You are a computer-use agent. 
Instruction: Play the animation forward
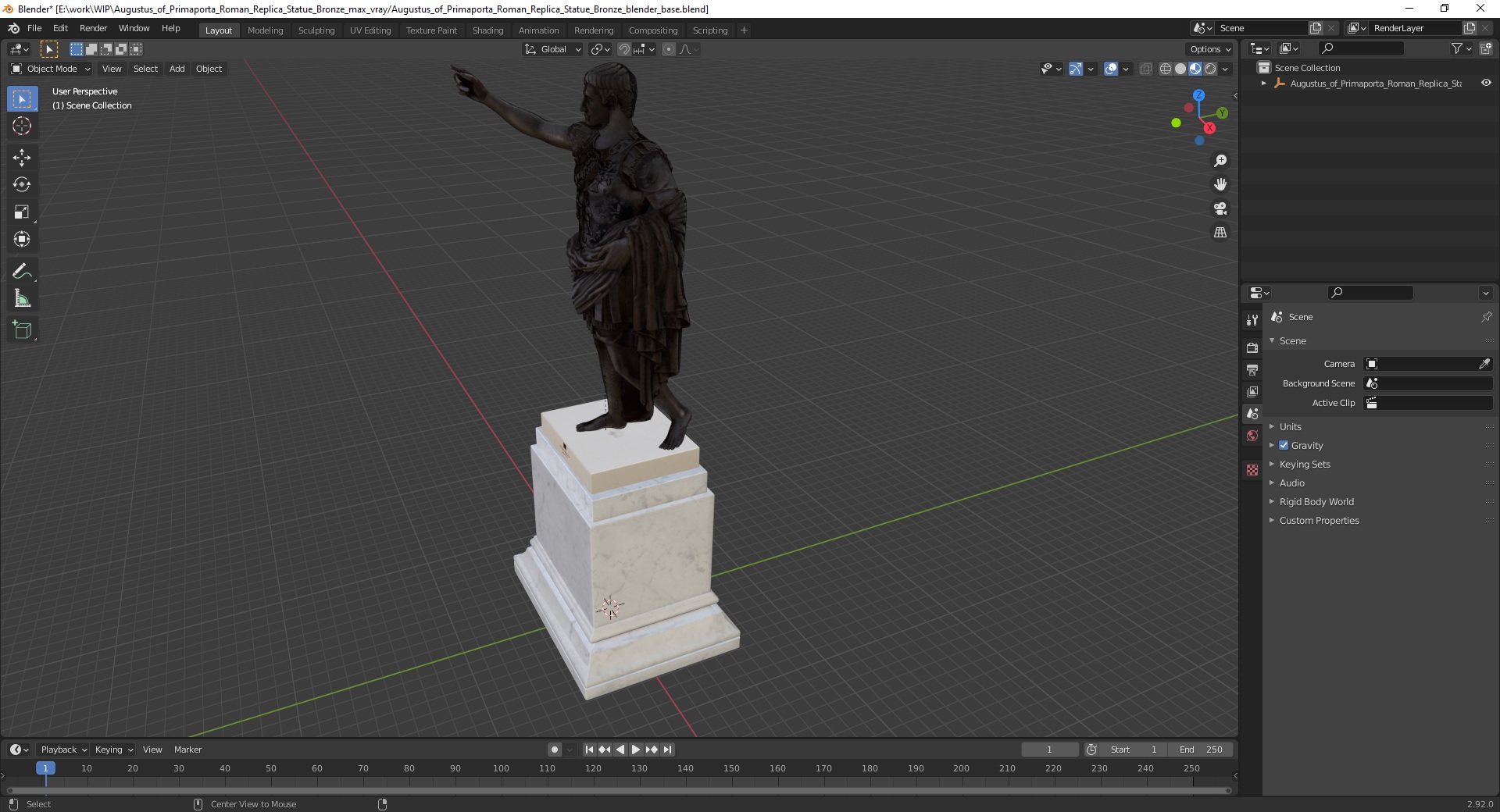coord(636,750)
